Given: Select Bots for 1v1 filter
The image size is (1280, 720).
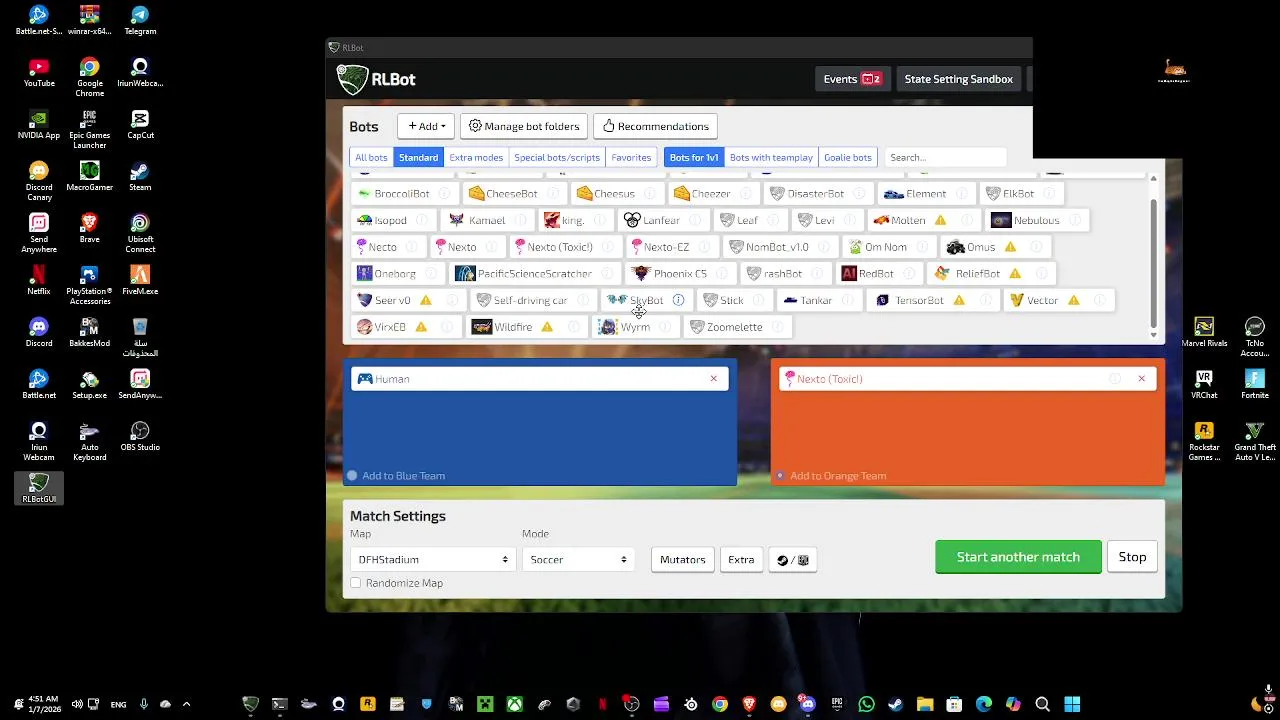Looking at the screenshot, I should coord(694,158).
